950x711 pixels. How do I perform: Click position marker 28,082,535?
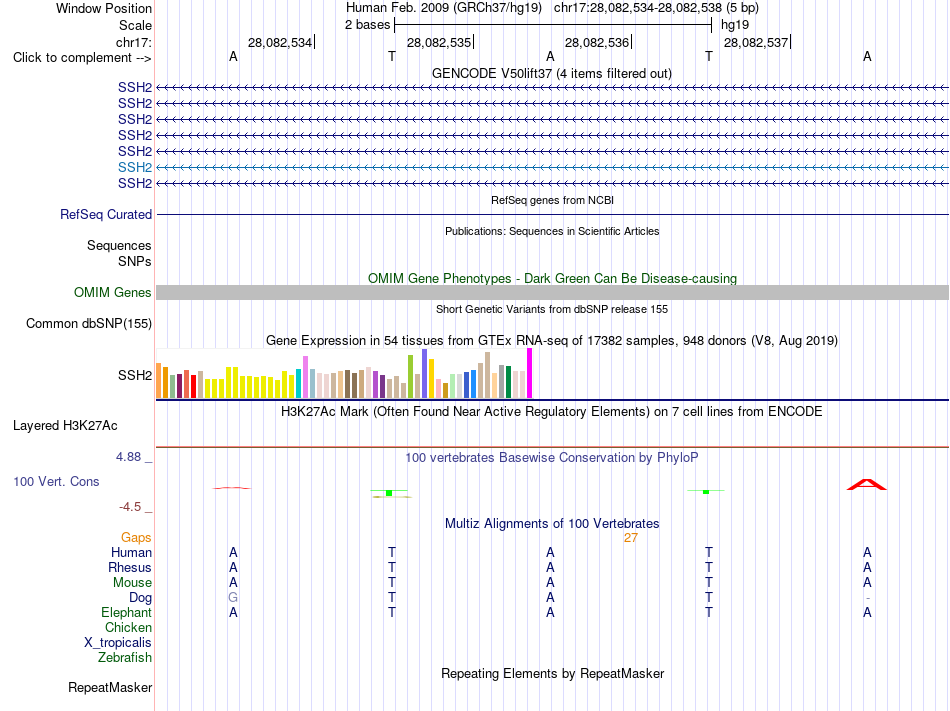pyautogui.click(x=439, y=42)
